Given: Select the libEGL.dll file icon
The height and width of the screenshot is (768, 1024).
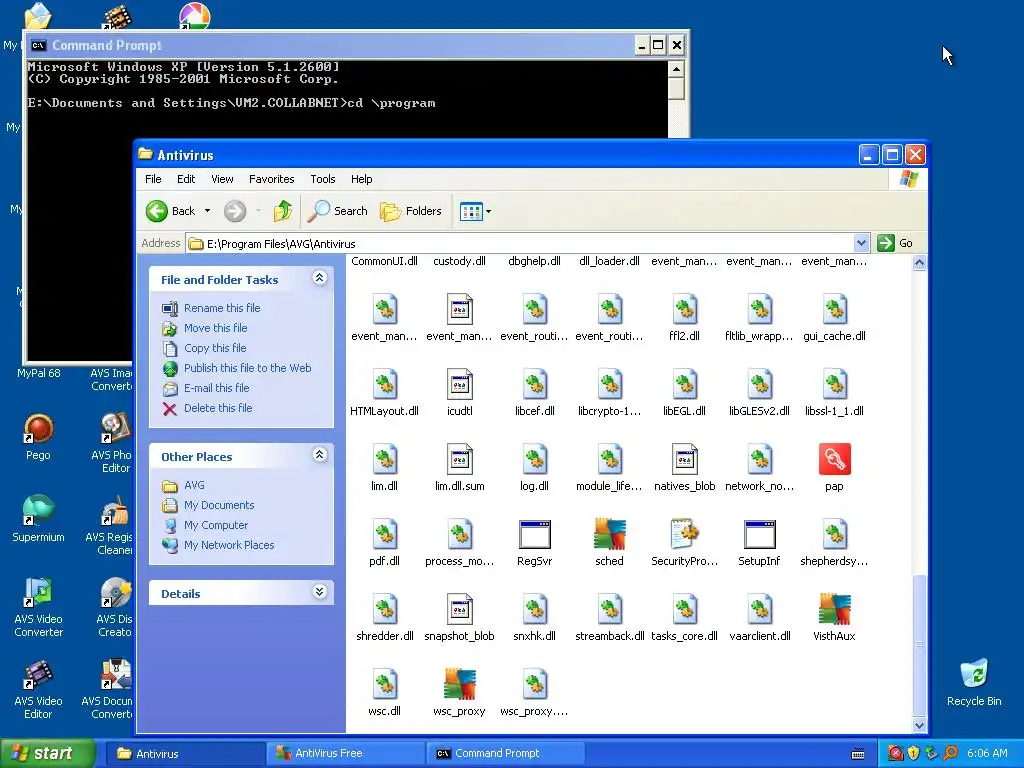Looking at the screenshot, I should pyautogui.click(x=684, y=384).
